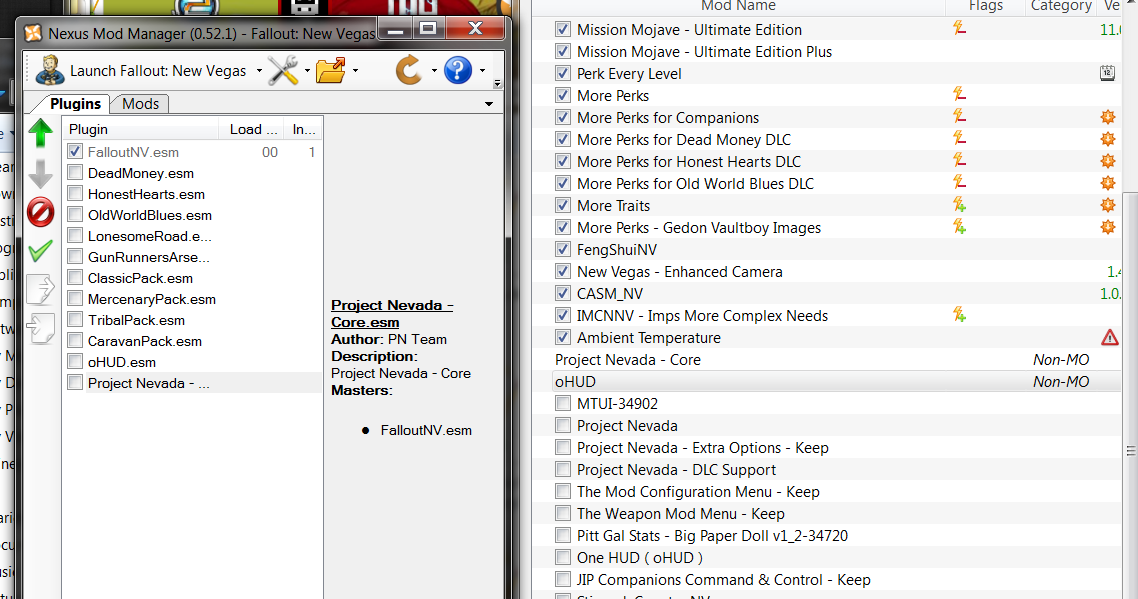Click the conflict flag icon on More Perks row
Screen dimensions: 1138x599
click(959, 95)
